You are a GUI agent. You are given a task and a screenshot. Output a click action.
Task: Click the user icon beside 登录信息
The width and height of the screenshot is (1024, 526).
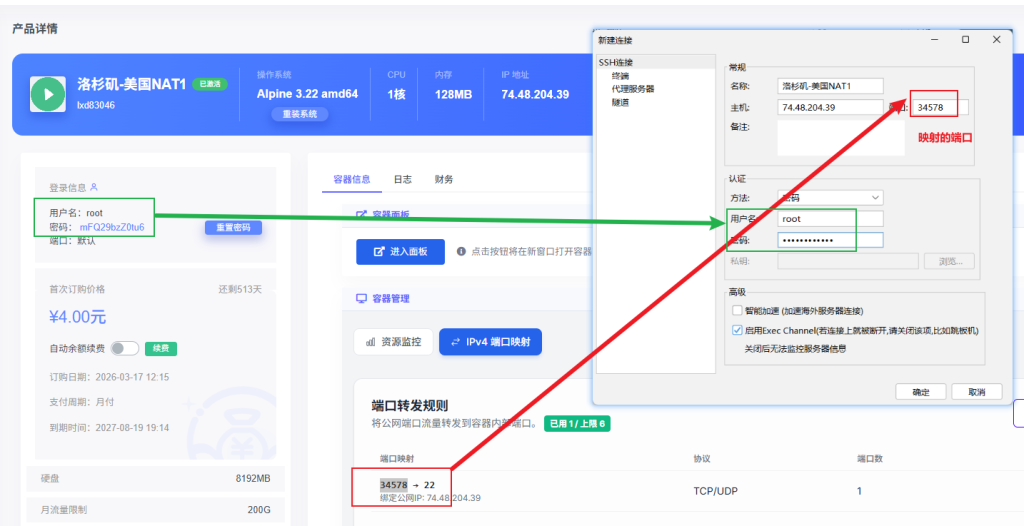(x=94, y=187)
